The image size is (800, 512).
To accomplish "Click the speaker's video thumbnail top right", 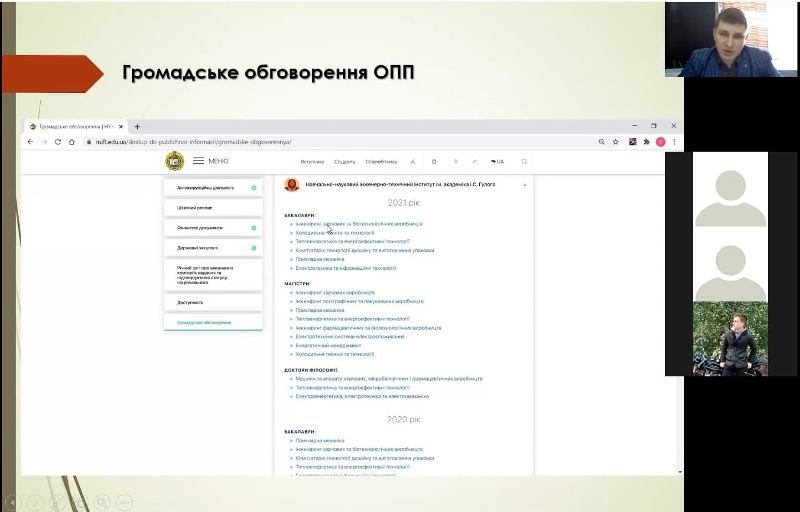I will click(x=731, y=39).
